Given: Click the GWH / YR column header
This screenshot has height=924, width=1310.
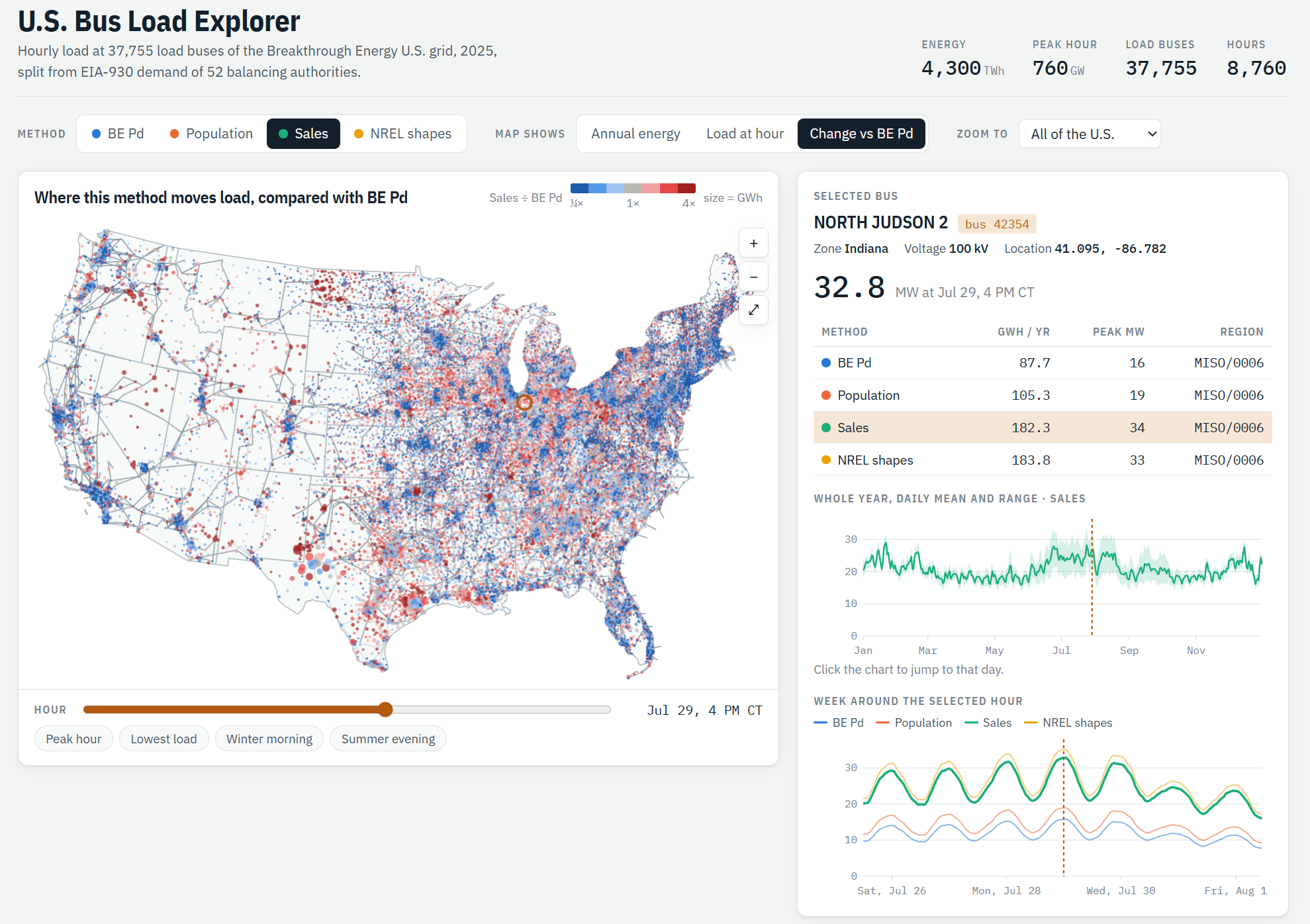Looking at the screenshot, I should tap(1023, 332).
